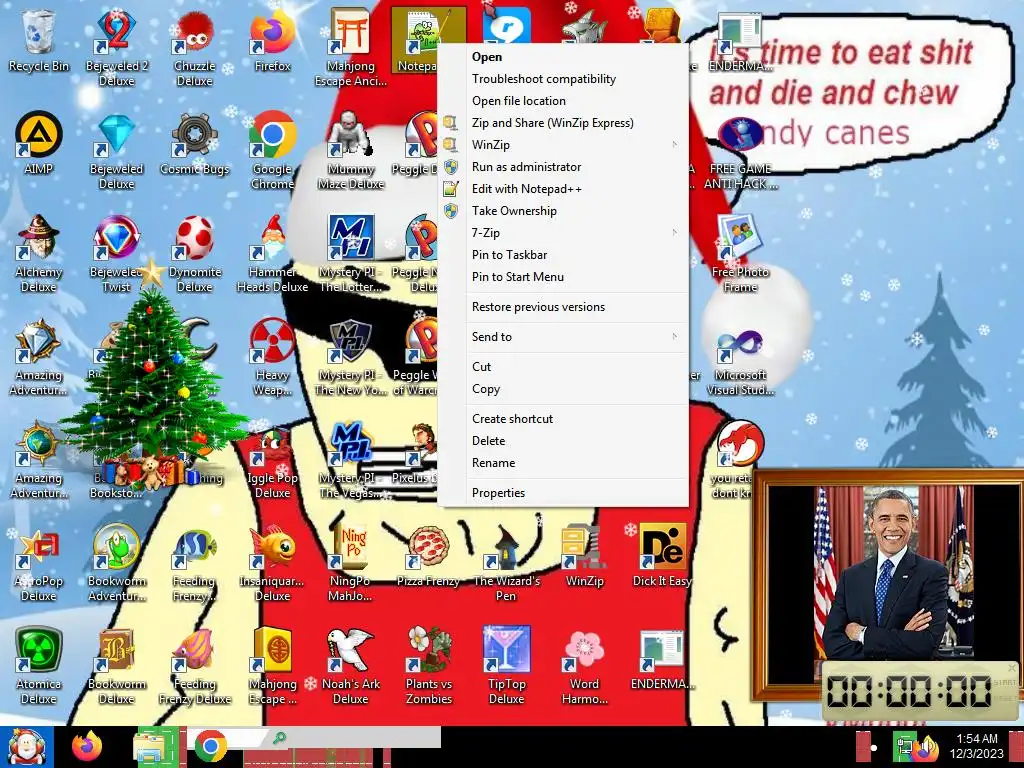This screenshot has height=768, width=1024.
Task: Choose Zip and Share (WinZip Express)
Action: coord(563,123)
